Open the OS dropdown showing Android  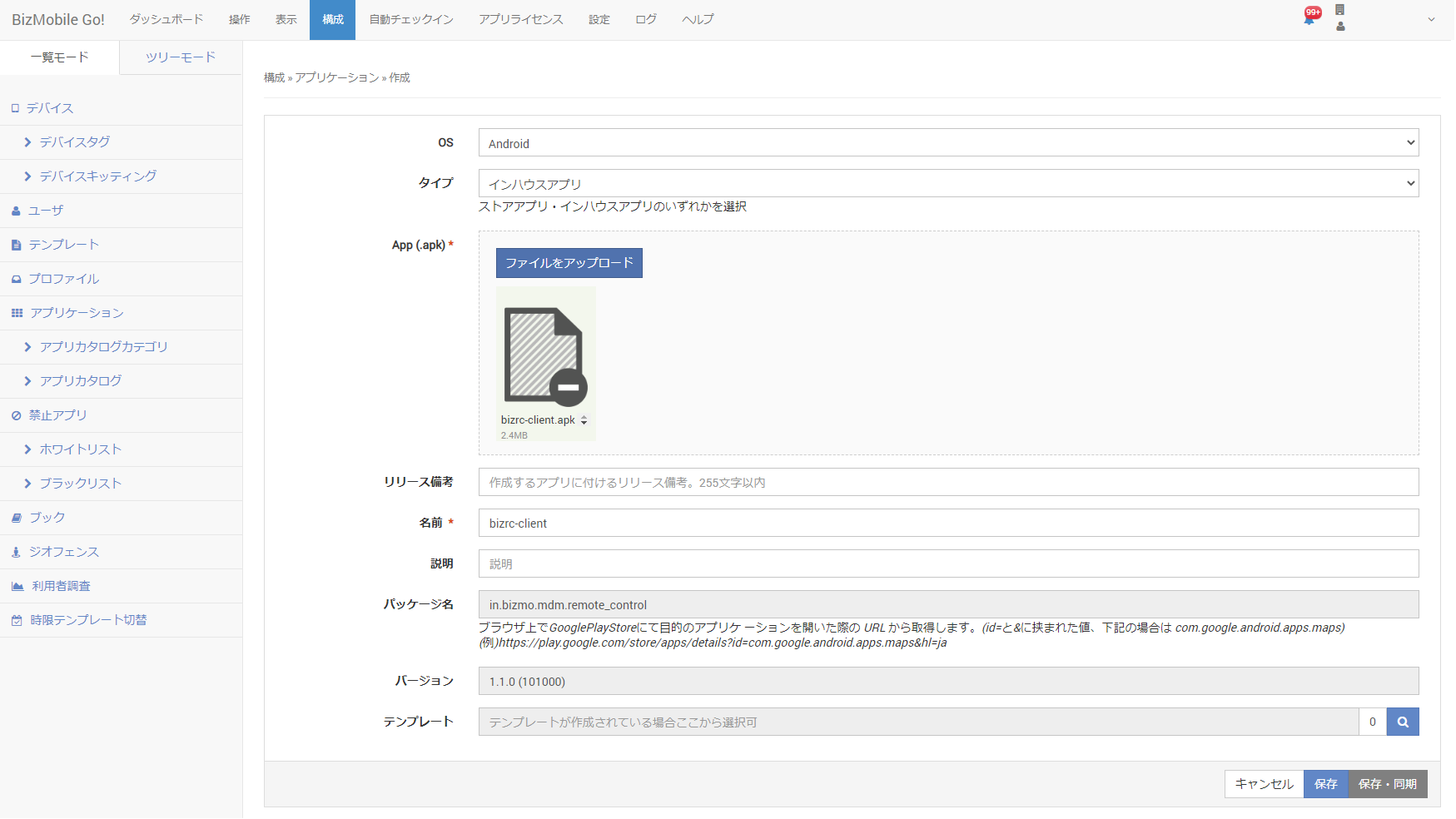coord(947,143)
